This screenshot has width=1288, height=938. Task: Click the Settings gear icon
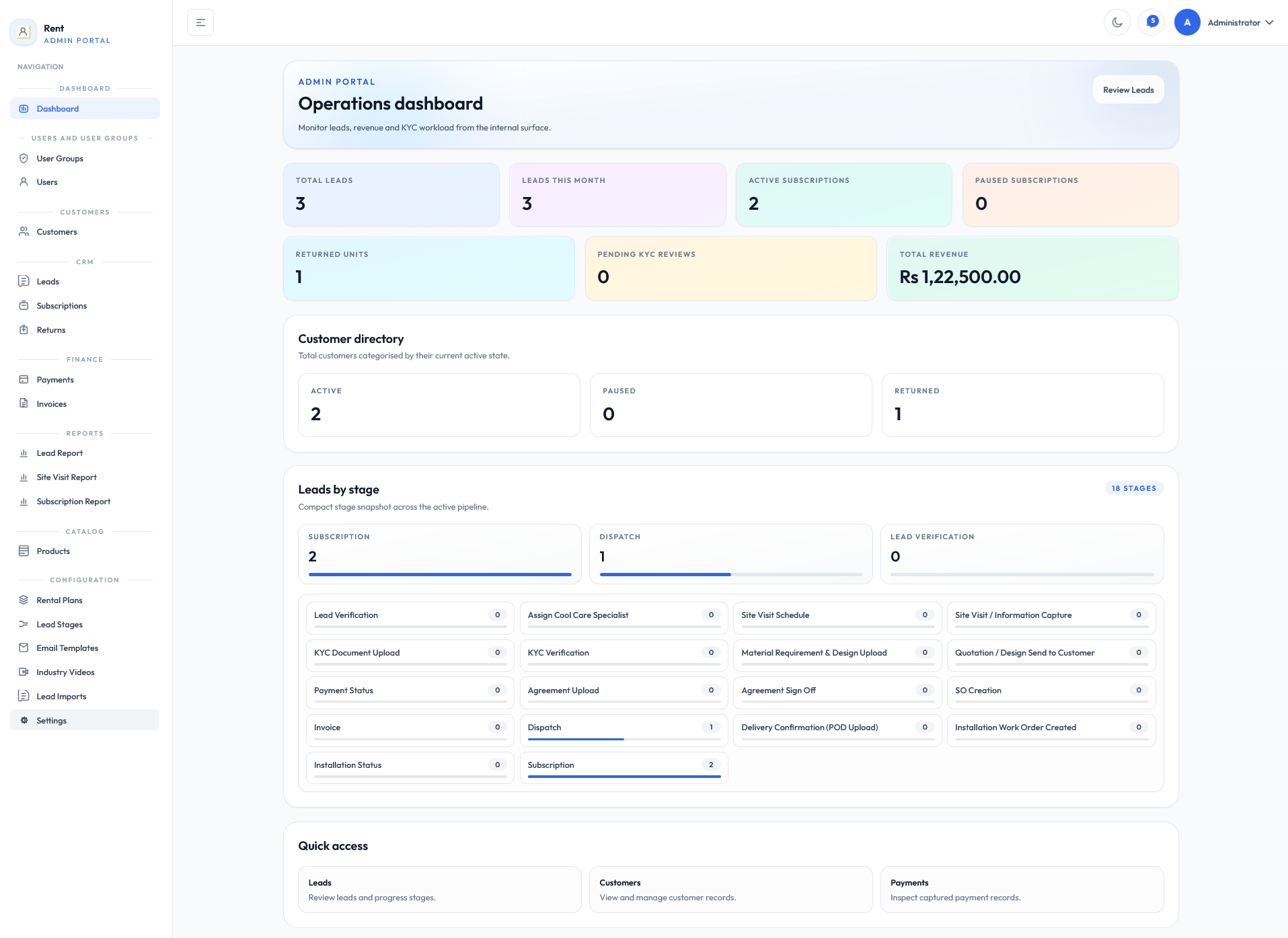tap(24, 720)
